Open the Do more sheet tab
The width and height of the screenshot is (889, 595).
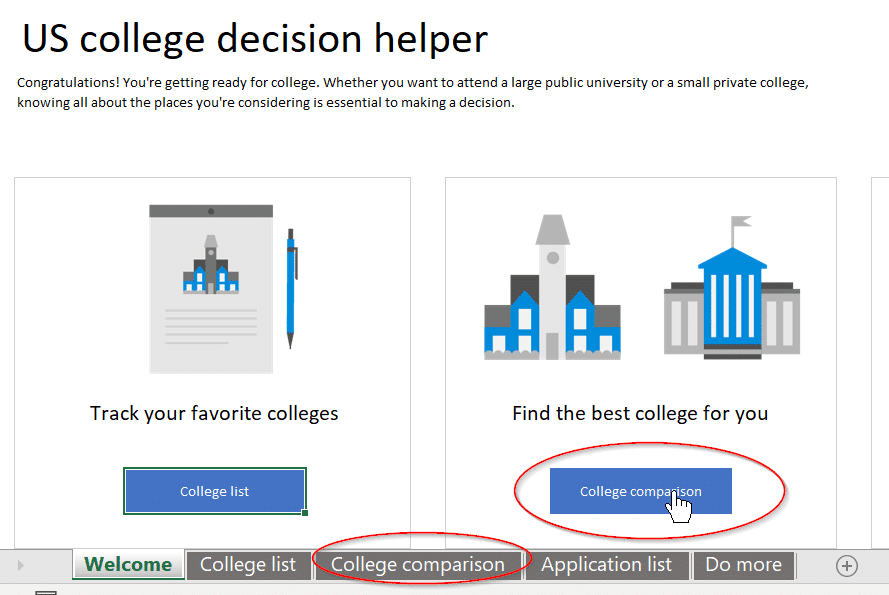(743, 565)
